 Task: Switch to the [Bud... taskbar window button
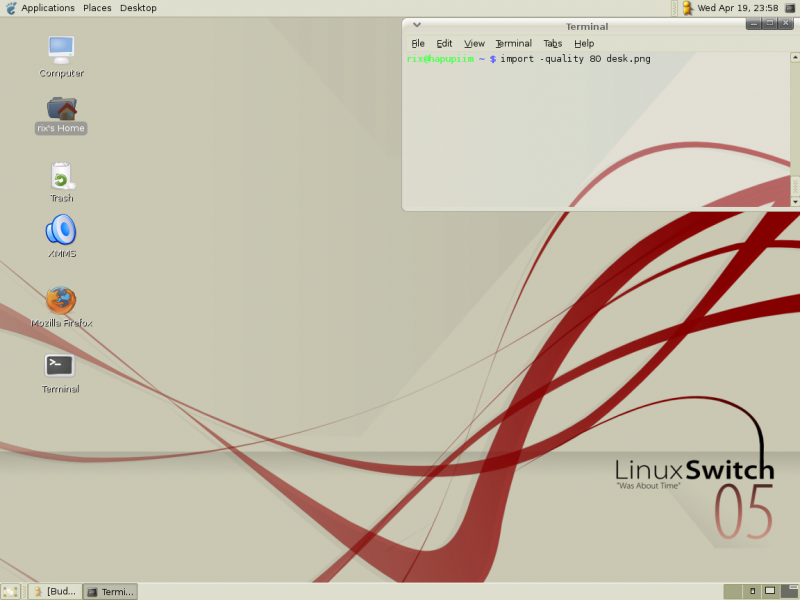pos(55,592)
